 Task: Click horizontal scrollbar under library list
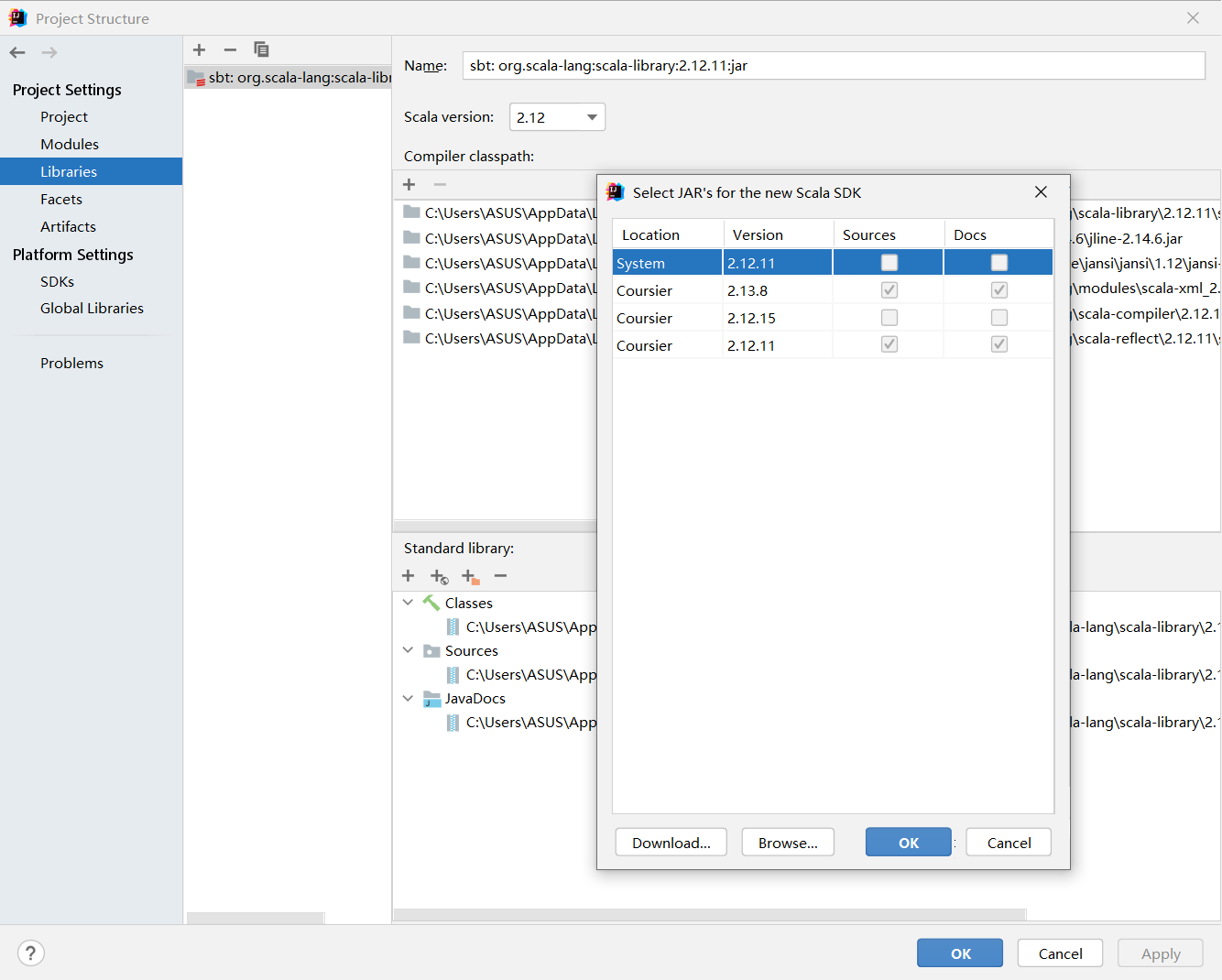pyautogui.click(x=256, y=918)
